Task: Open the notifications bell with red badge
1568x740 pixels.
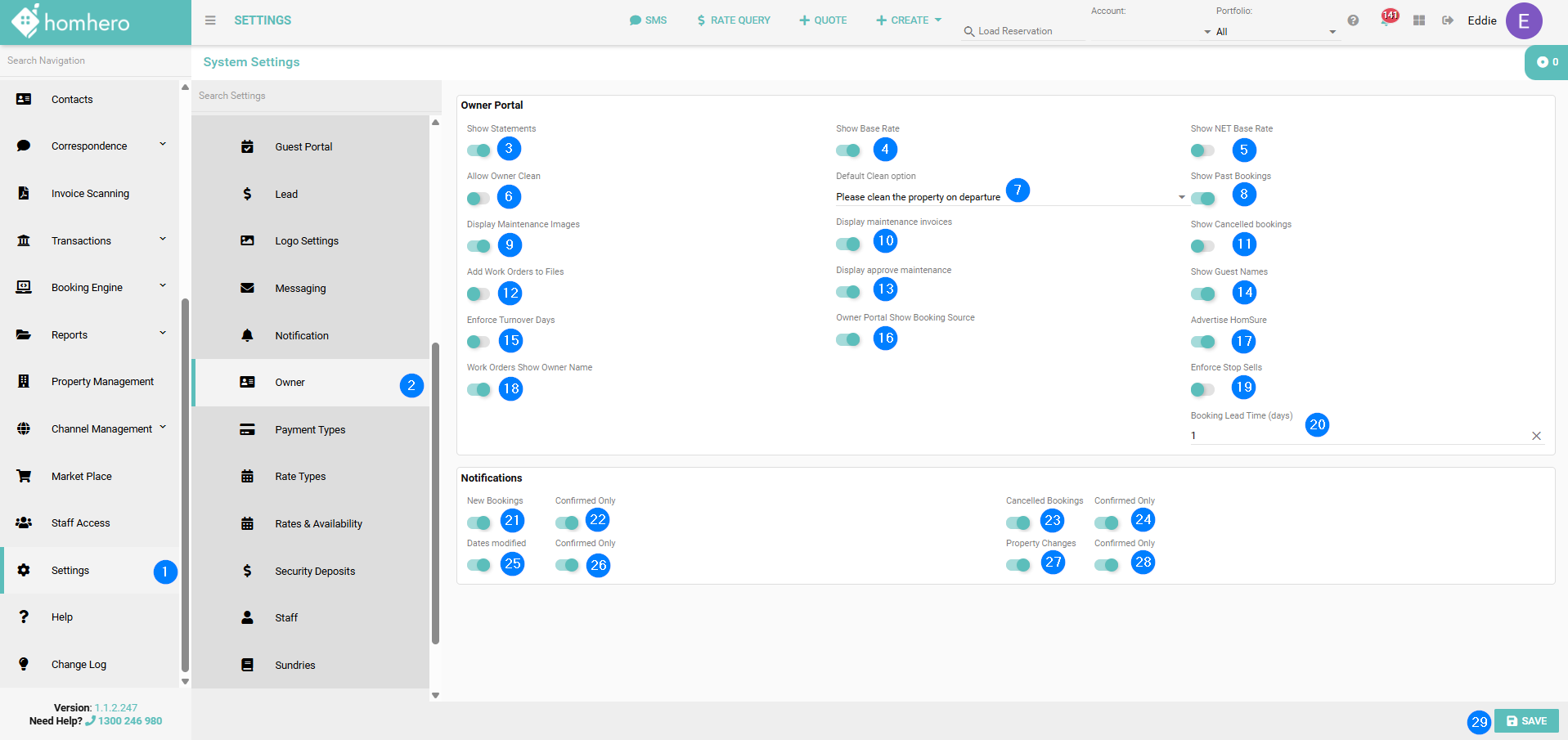Action: pyautogui.click(x=1386, y=20)
